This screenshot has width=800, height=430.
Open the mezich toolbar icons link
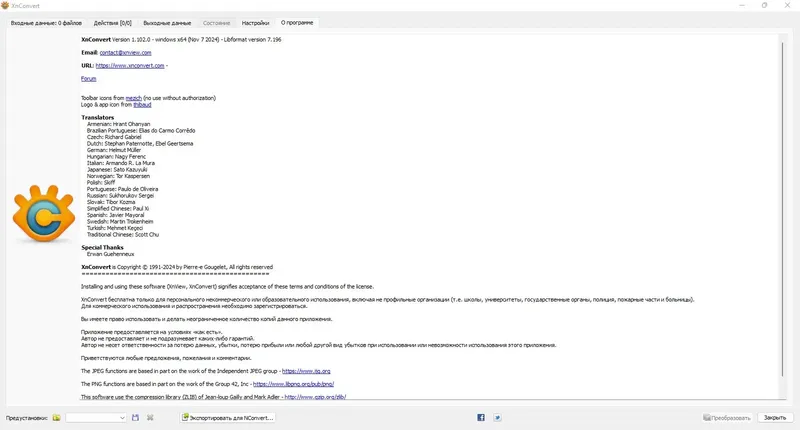pos(134,98)
